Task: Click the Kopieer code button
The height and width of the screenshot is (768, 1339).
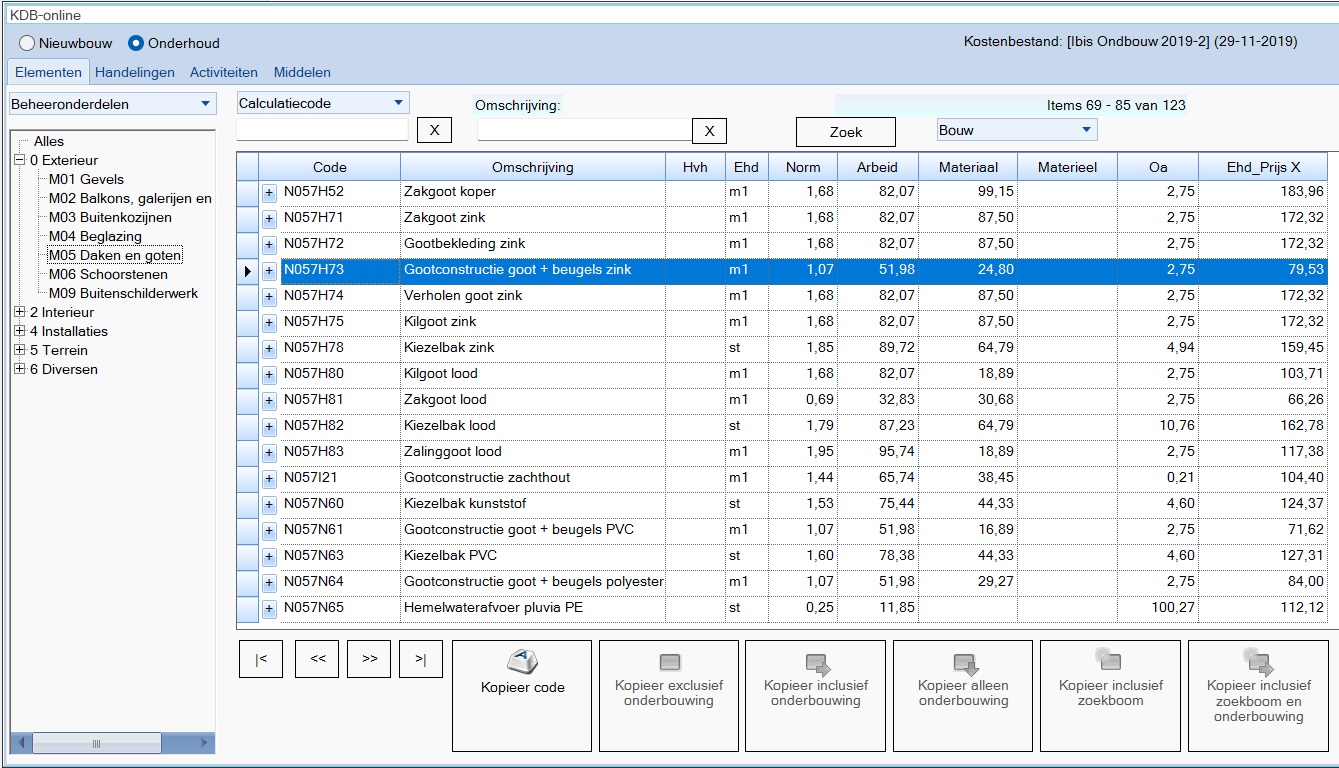Action: coord(522,696)
